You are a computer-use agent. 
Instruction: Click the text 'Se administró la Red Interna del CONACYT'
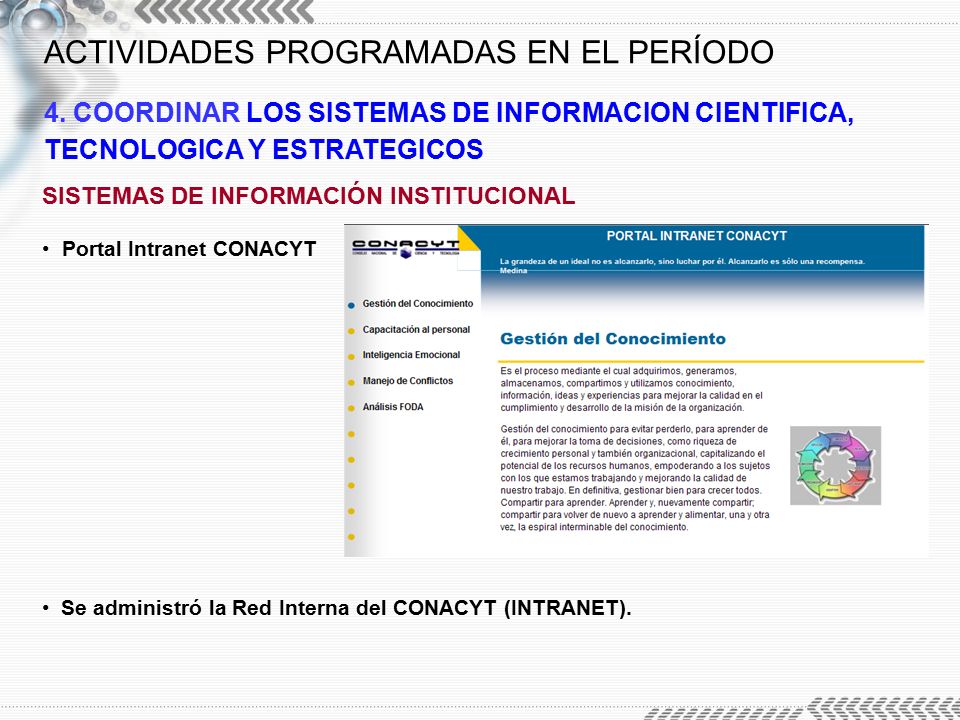(x=346, y=608)
